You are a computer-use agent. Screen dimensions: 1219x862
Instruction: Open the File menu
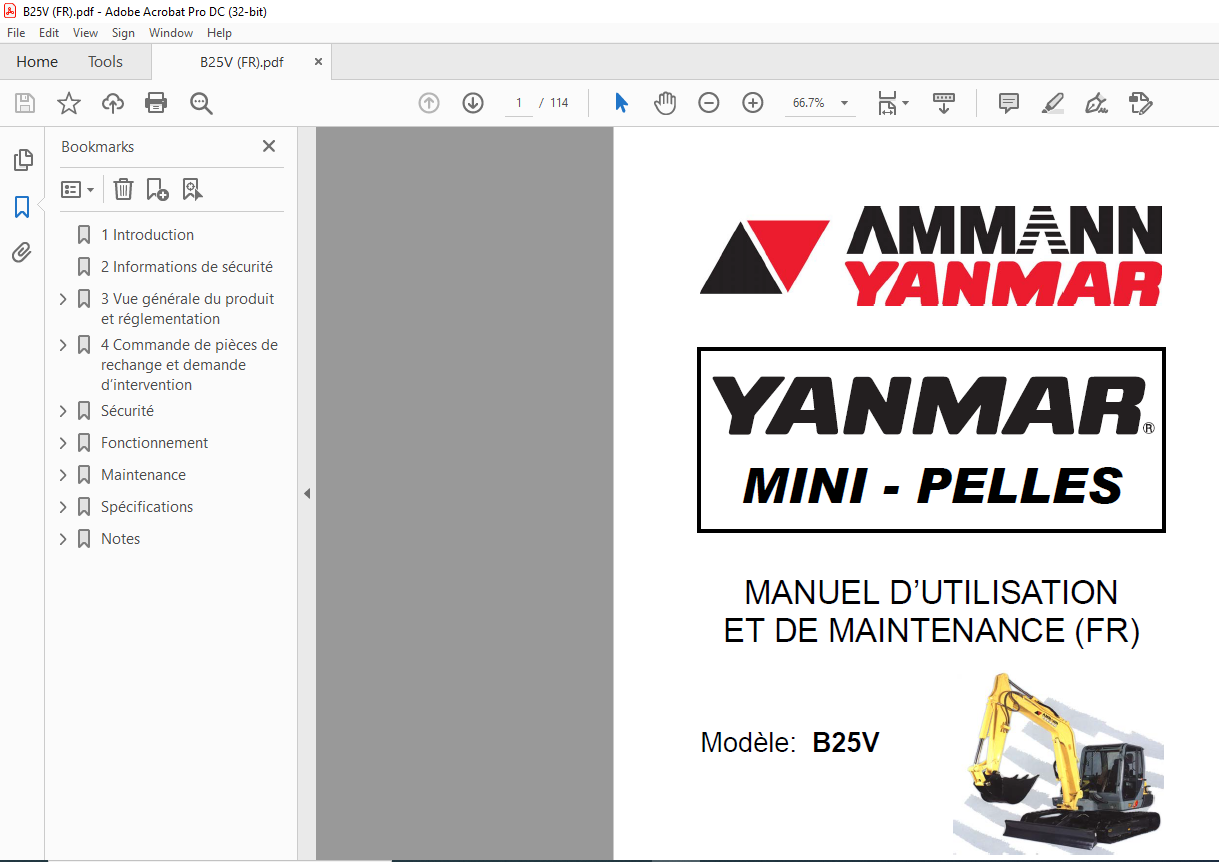tap(16, 33)
